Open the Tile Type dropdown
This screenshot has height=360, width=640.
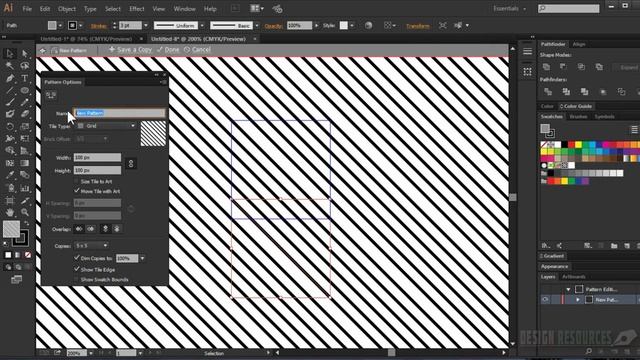(106, 126)
